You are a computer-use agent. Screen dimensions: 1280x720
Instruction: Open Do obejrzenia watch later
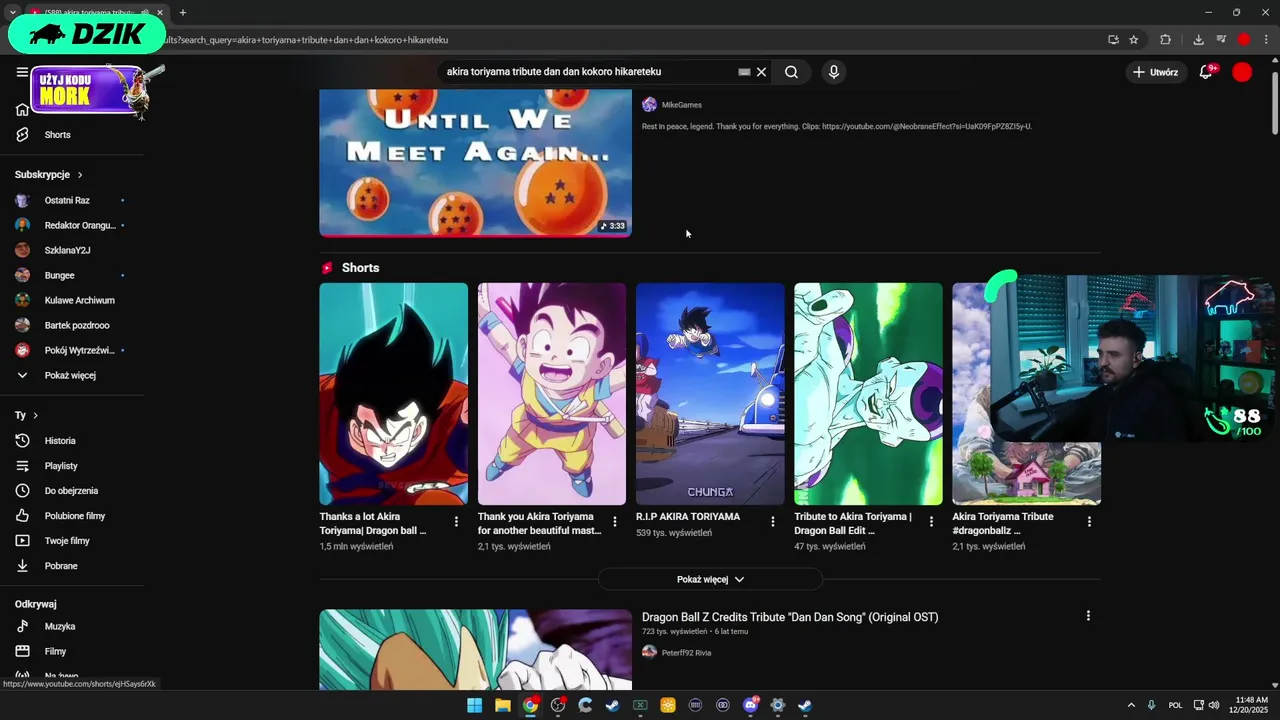(x=72, y=491)
